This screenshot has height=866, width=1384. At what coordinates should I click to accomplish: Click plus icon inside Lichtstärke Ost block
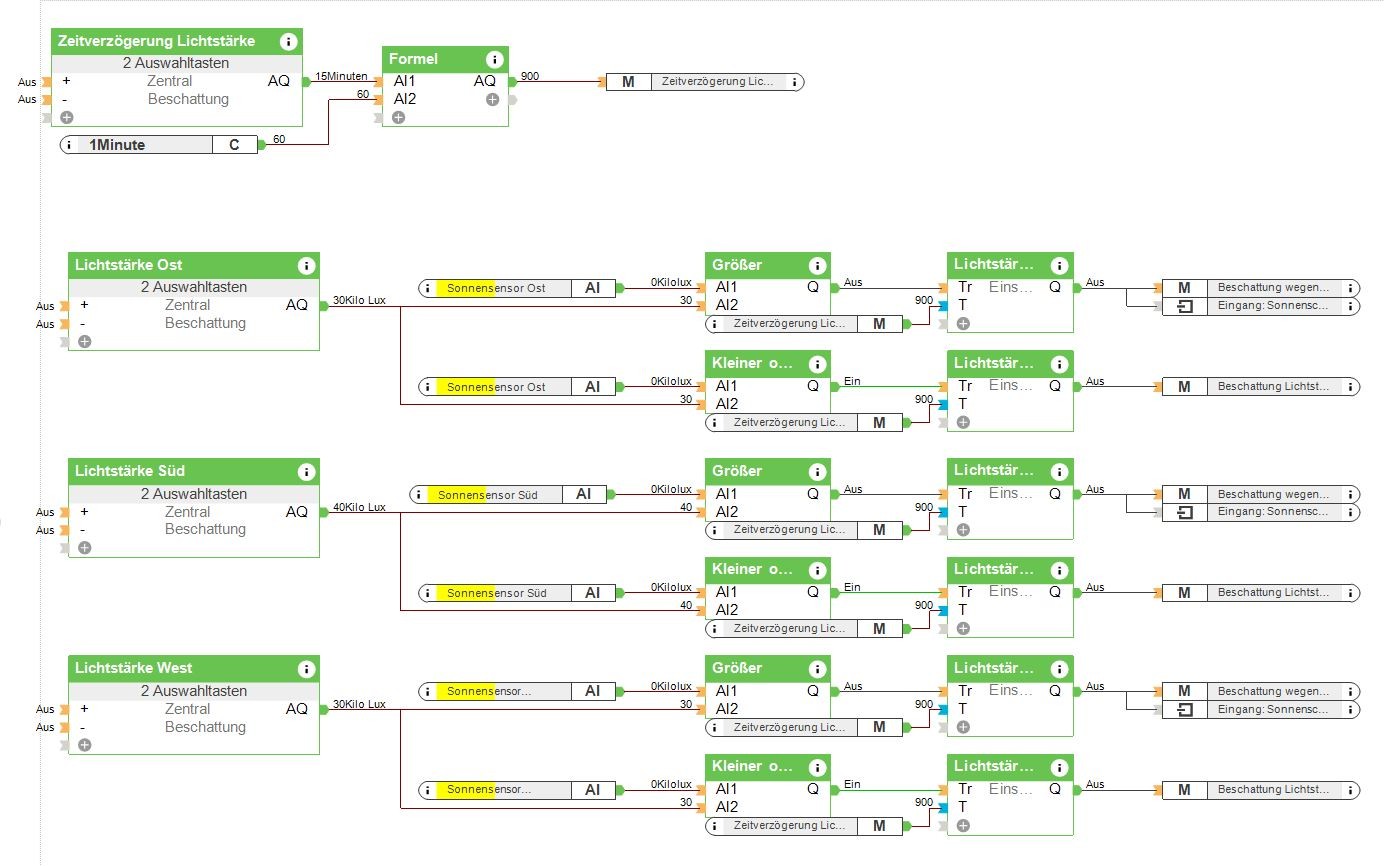pos(84,341)
